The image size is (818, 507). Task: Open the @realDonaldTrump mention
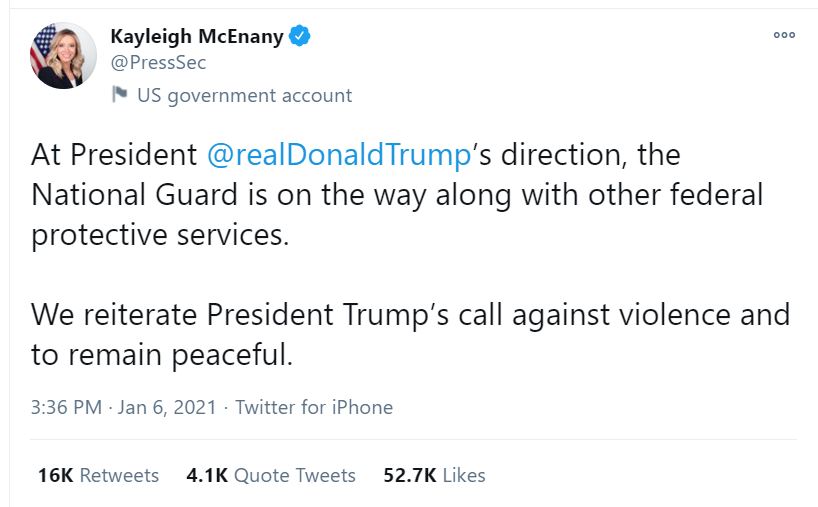[338, 155]
